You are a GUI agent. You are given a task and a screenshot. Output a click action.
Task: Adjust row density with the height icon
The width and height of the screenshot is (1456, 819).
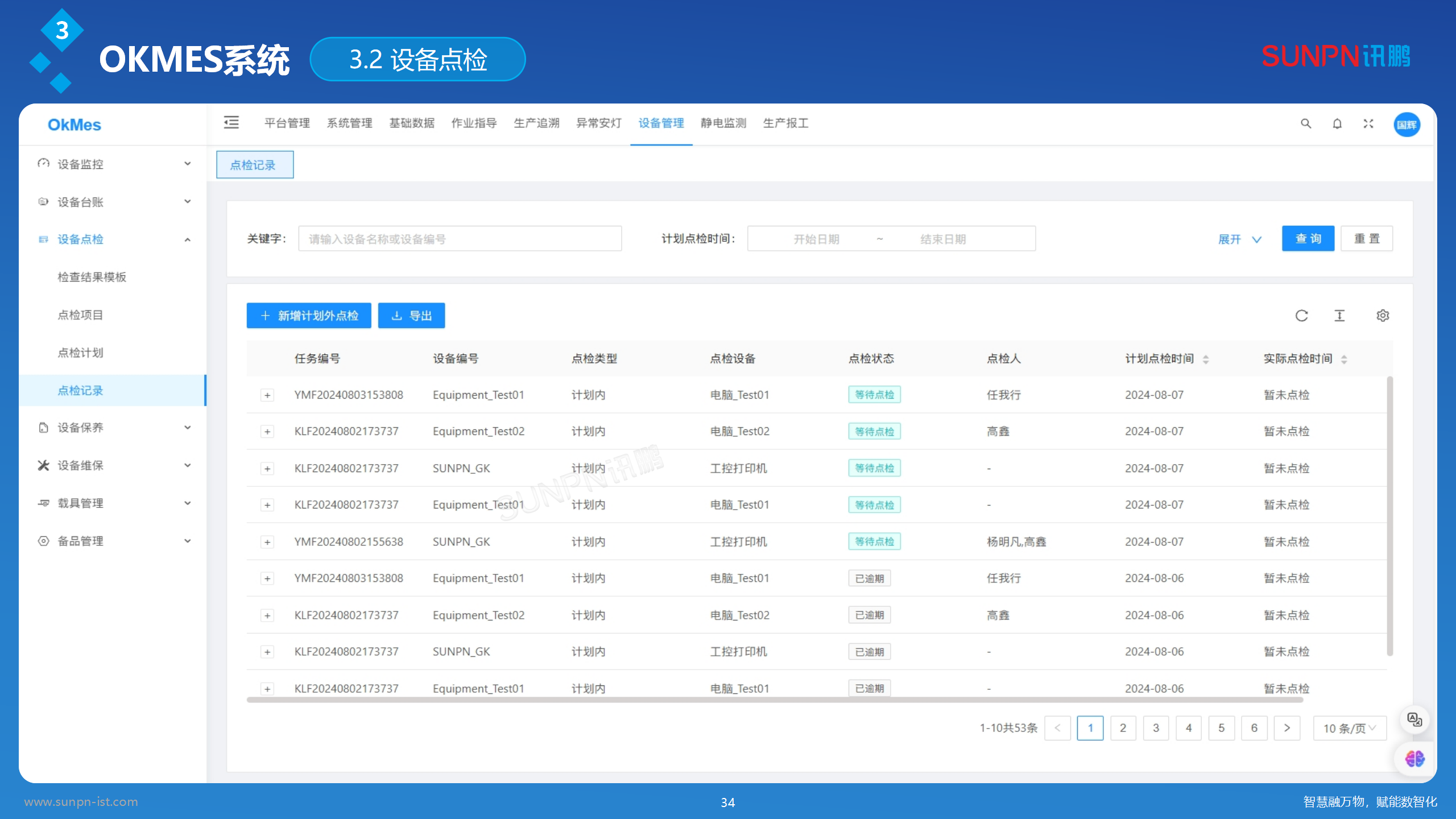tap(1339, 316)
